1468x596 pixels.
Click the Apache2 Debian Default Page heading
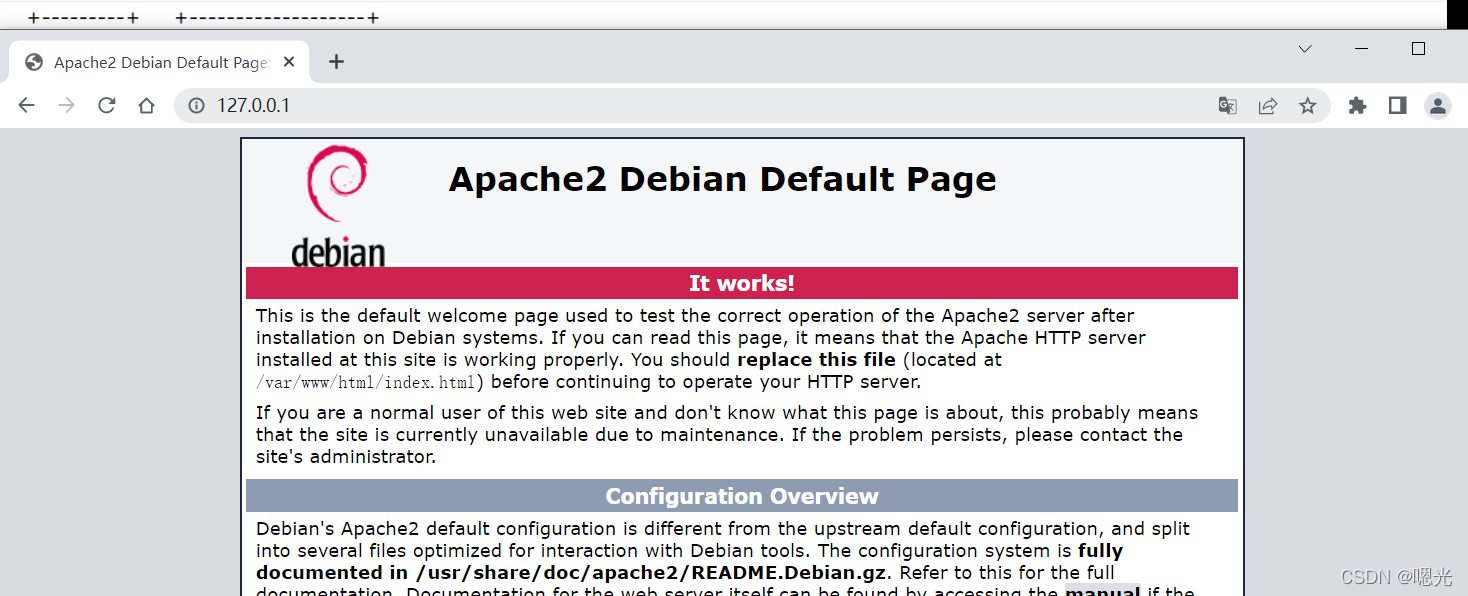click(x=722, y=179)
